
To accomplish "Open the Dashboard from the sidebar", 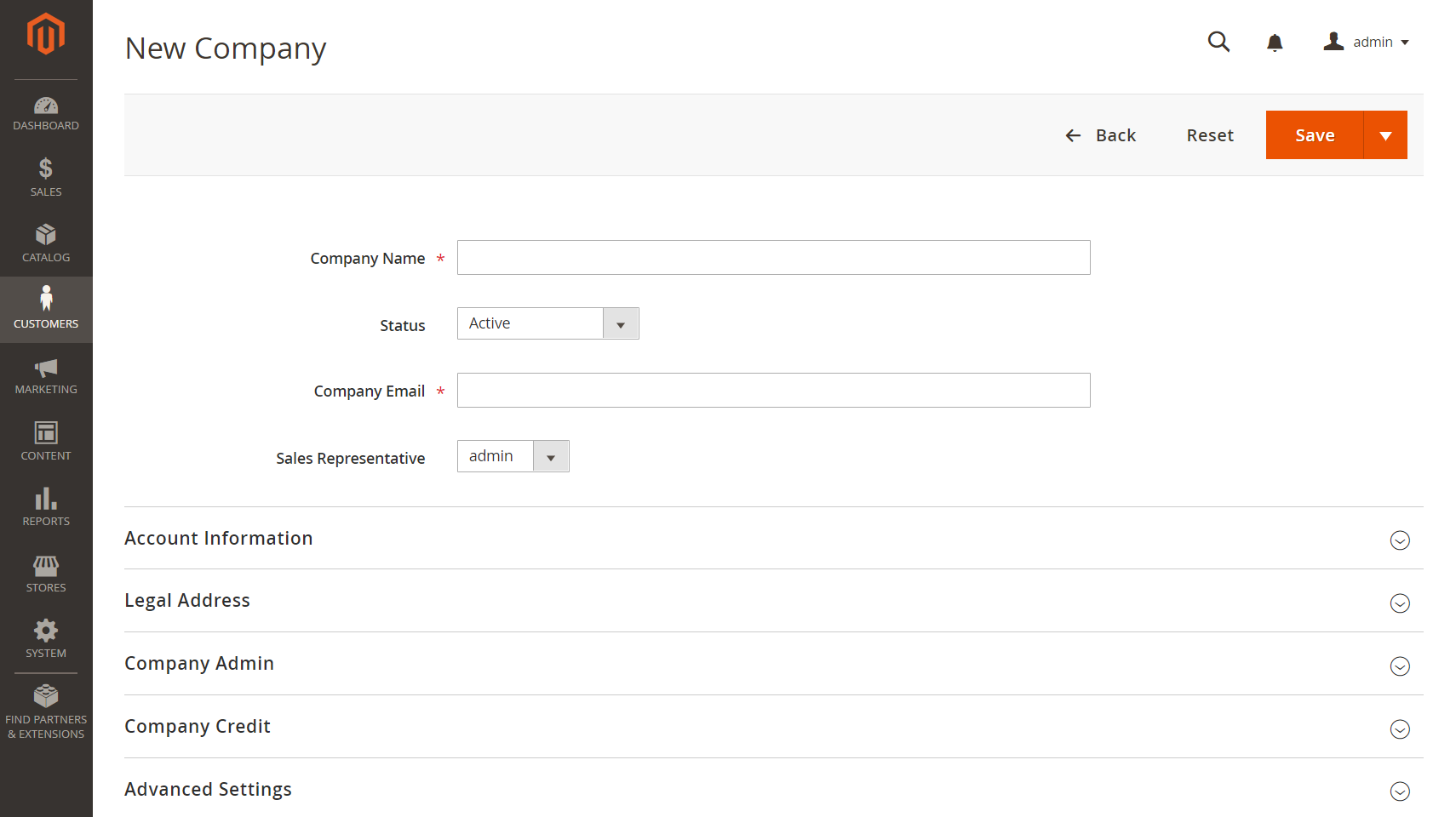I will point(46,113).
